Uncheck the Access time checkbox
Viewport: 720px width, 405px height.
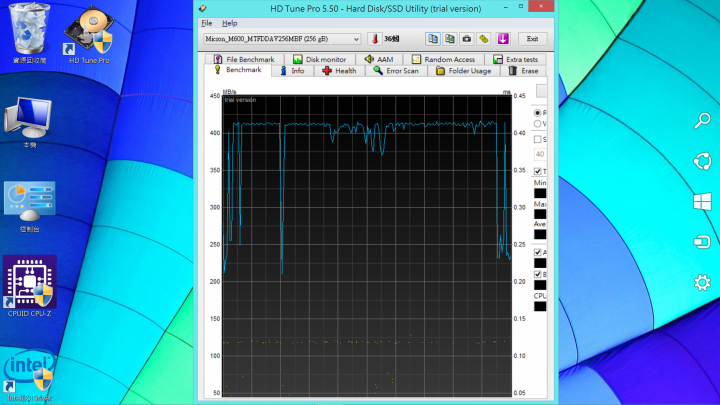pyautogui.click(x=537, y=253)
